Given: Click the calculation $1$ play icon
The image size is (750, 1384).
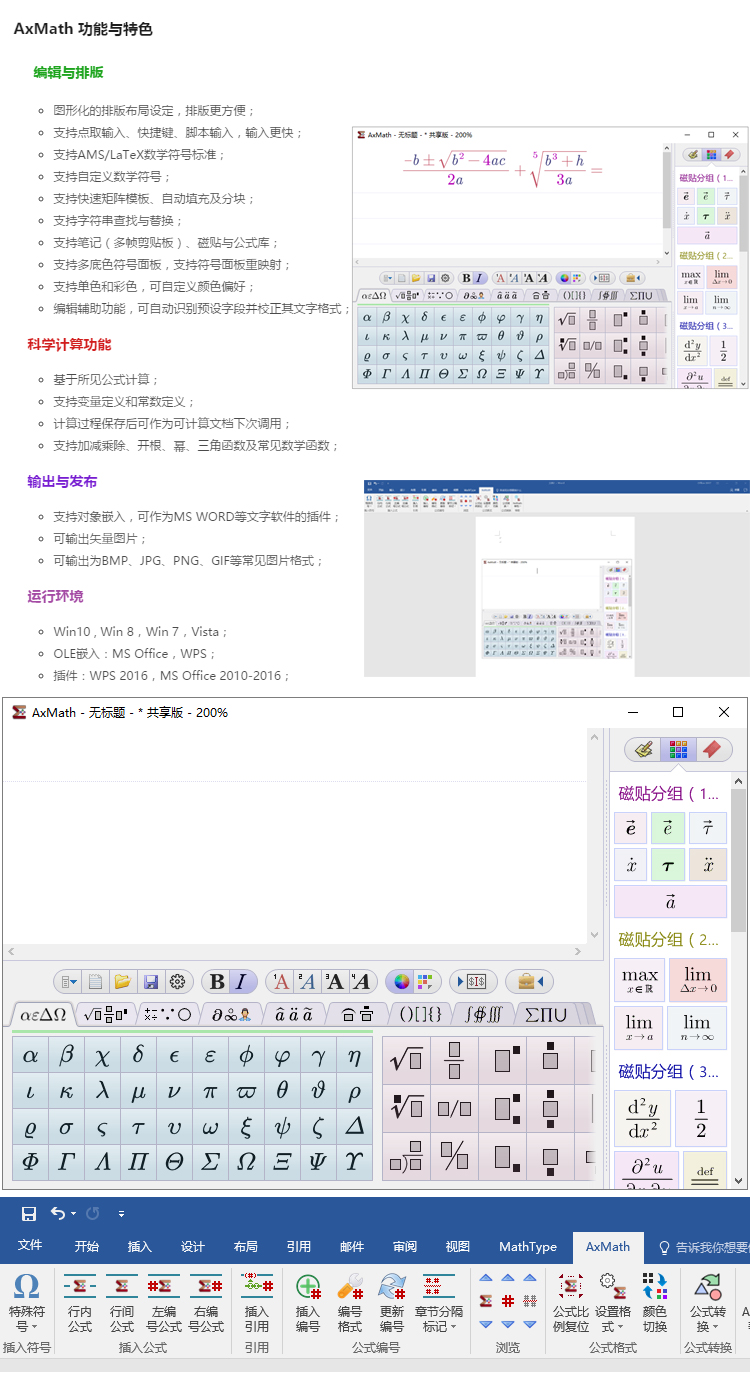Looking at the screenshot, I should click(x=474, y=981).
